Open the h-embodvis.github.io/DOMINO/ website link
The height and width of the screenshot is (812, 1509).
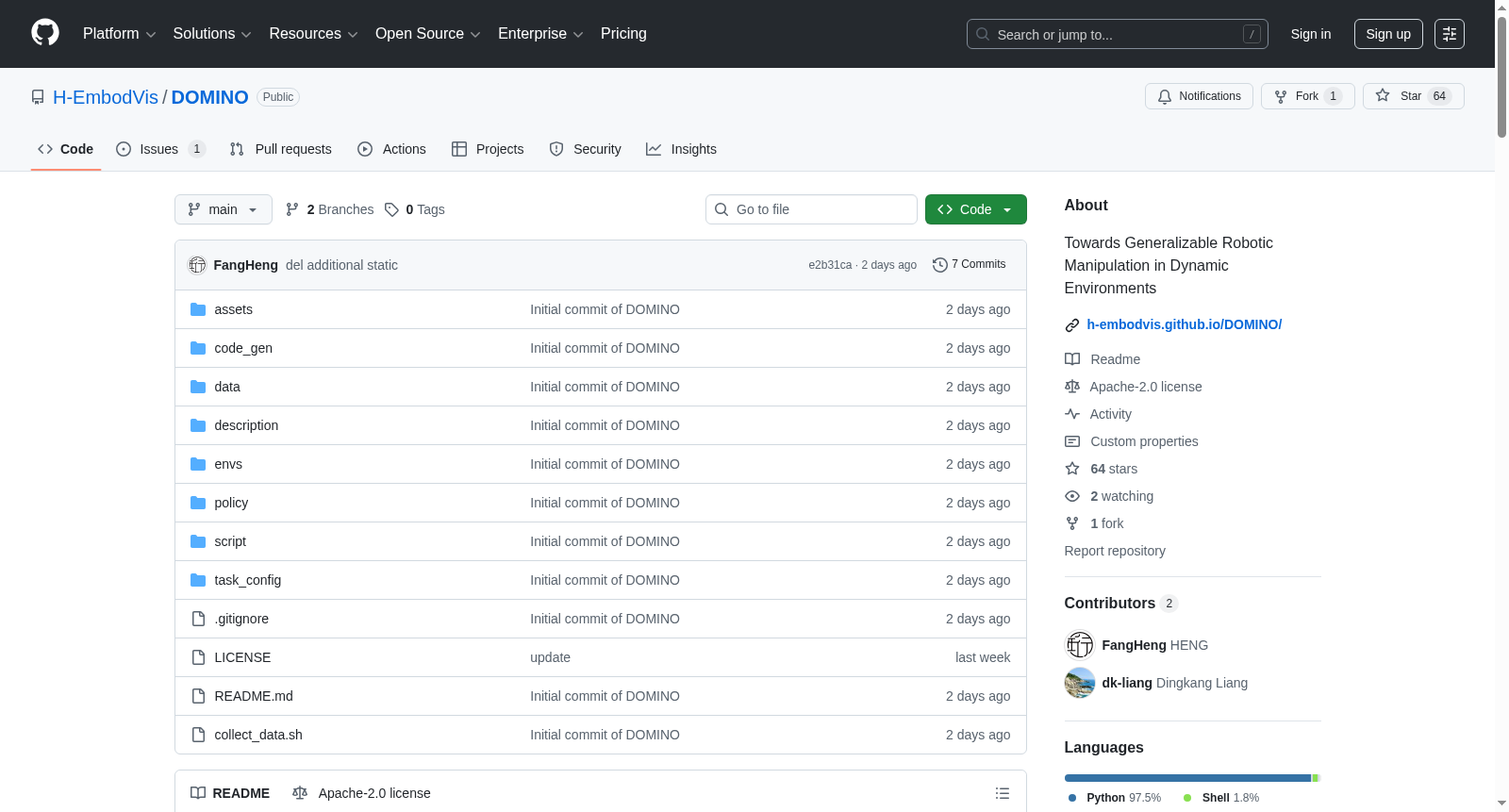(1185, 324)
